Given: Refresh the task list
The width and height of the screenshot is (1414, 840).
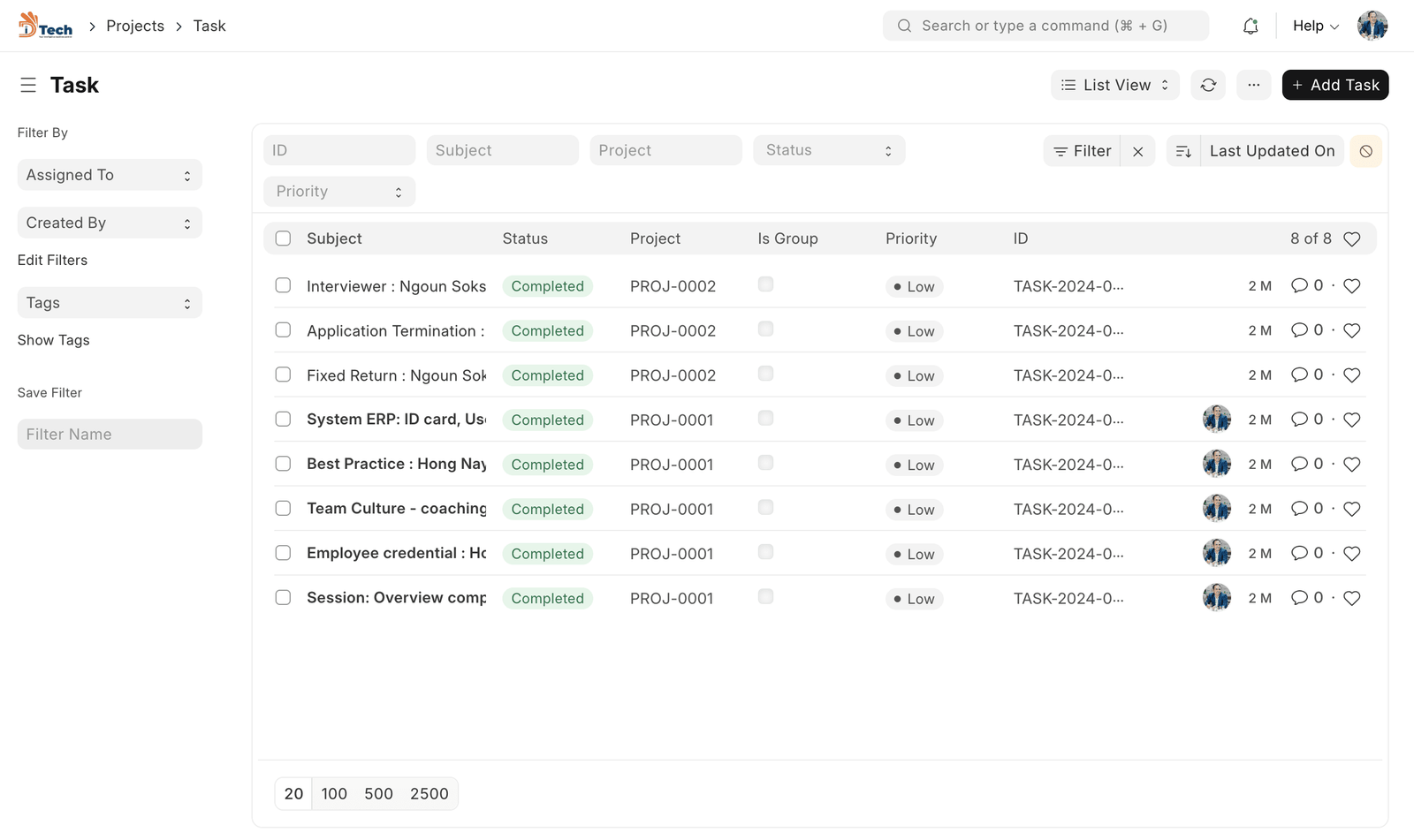Looking at the screenshot, I should 1208,85.
